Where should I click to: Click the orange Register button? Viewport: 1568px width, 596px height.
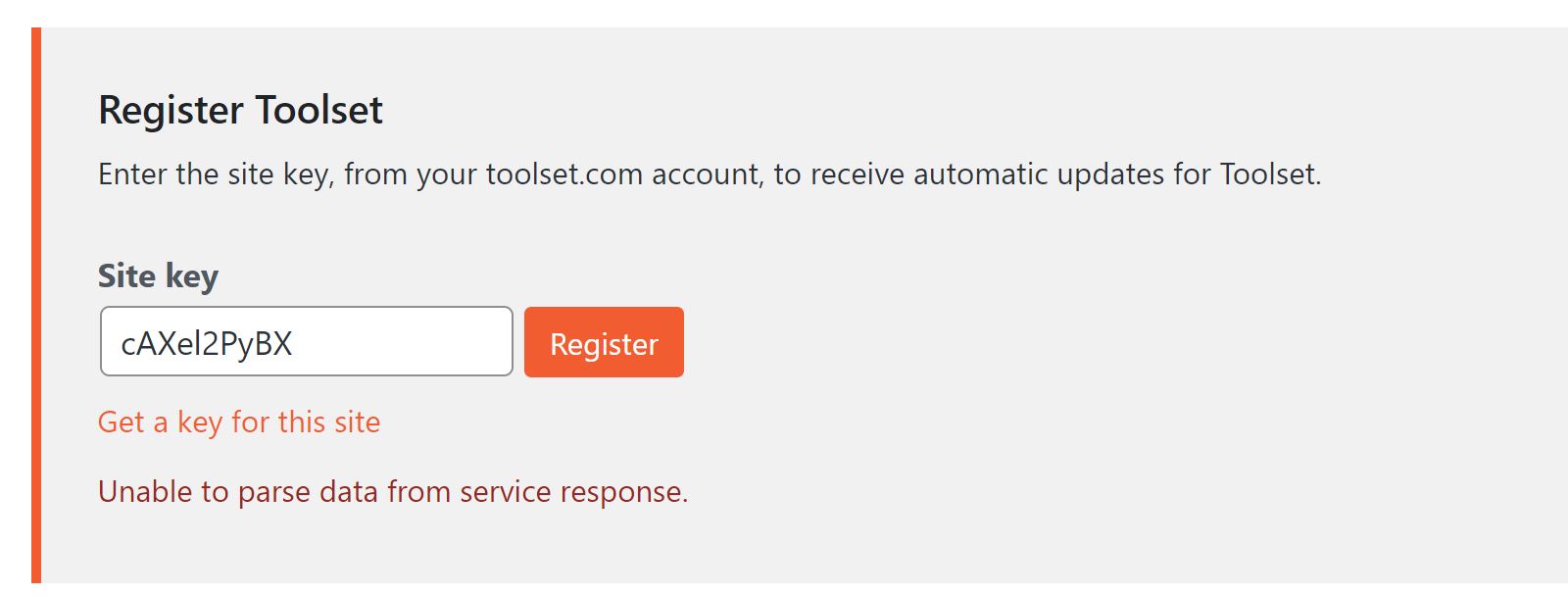coord(604,342)
